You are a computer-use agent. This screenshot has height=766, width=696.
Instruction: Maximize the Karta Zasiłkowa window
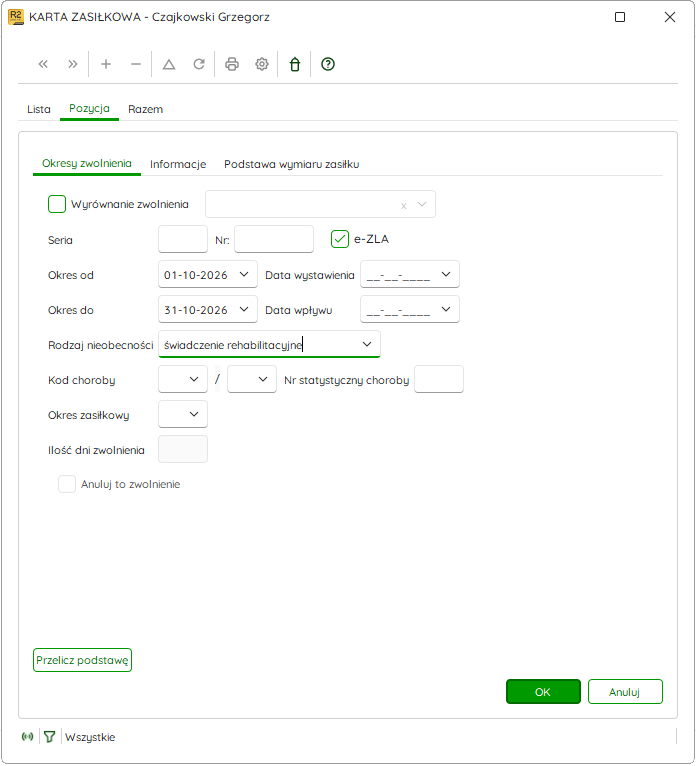620,17
